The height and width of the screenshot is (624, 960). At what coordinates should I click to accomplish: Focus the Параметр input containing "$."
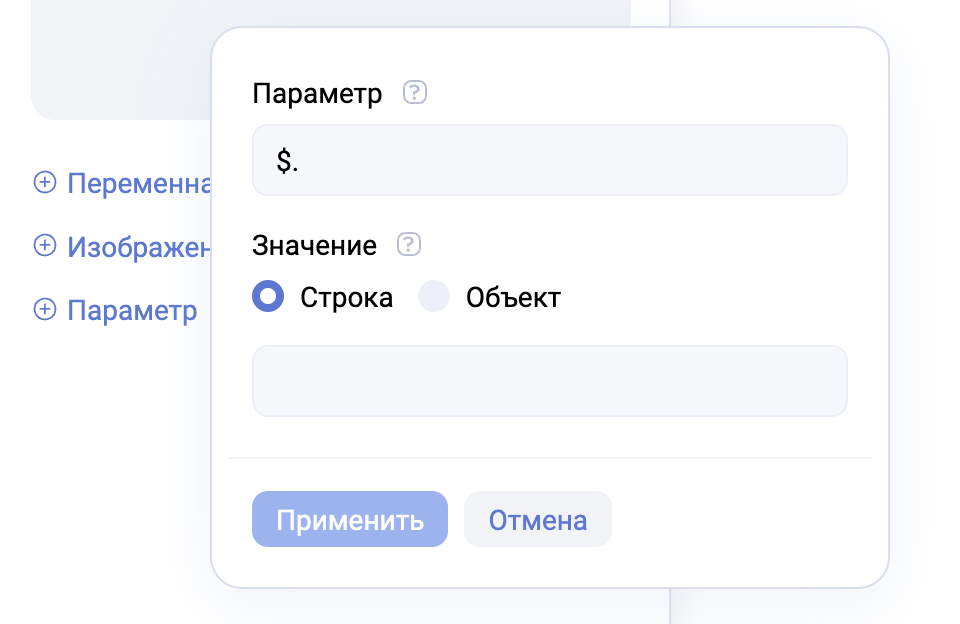tap(549, 160)
